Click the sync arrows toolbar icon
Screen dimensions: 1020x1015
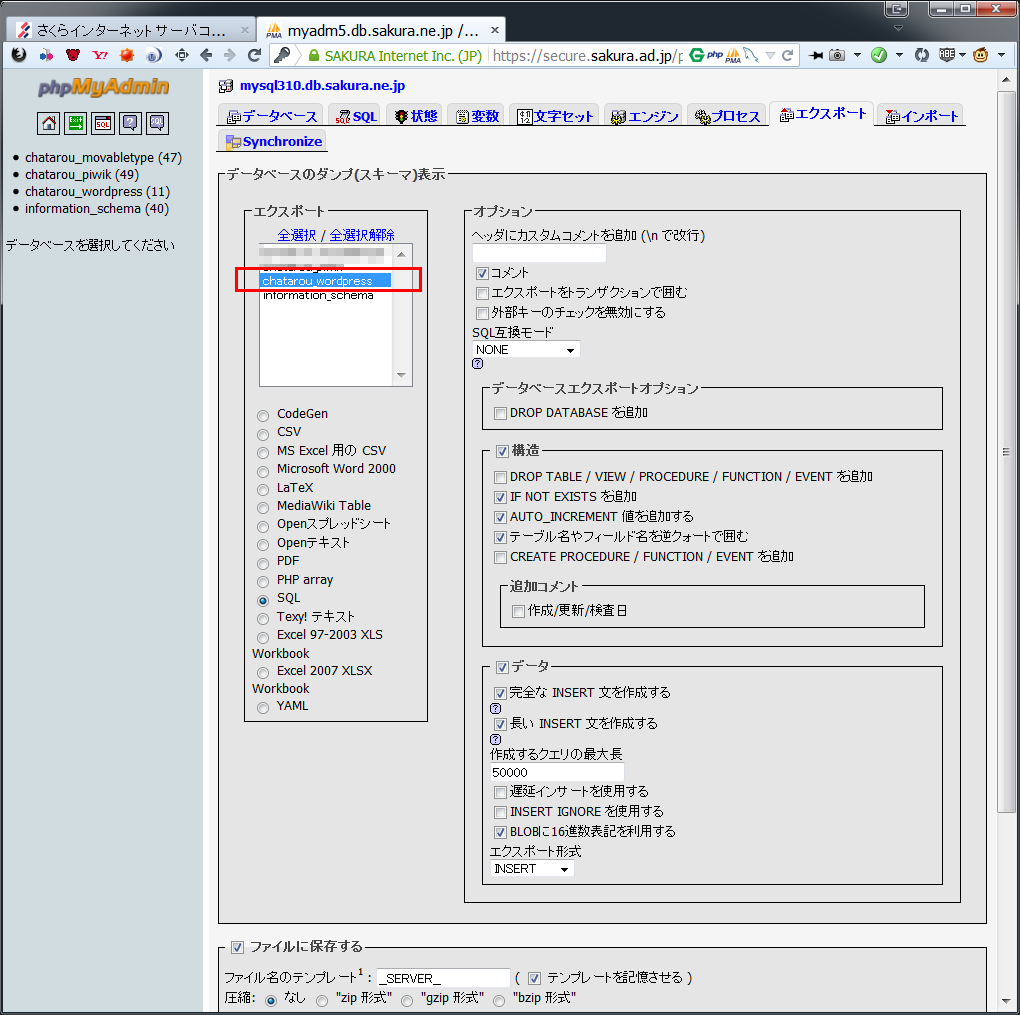pyautogui.click(x=921, y=55)
